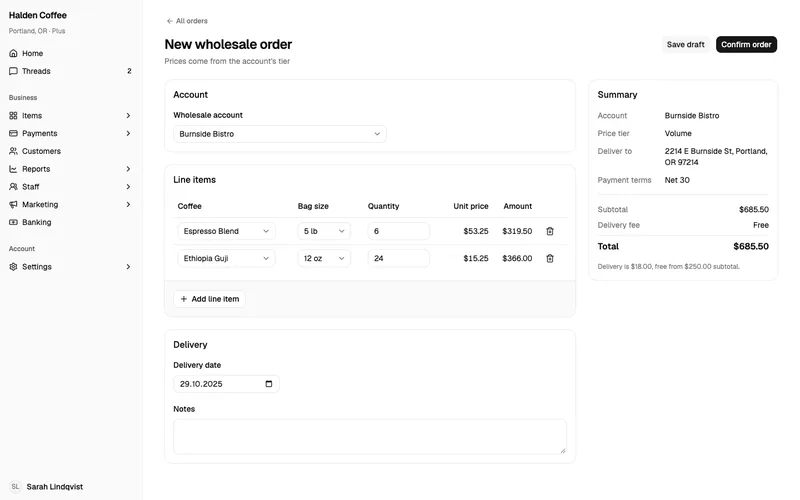Expand the Marketing submenu chevron

128,205
